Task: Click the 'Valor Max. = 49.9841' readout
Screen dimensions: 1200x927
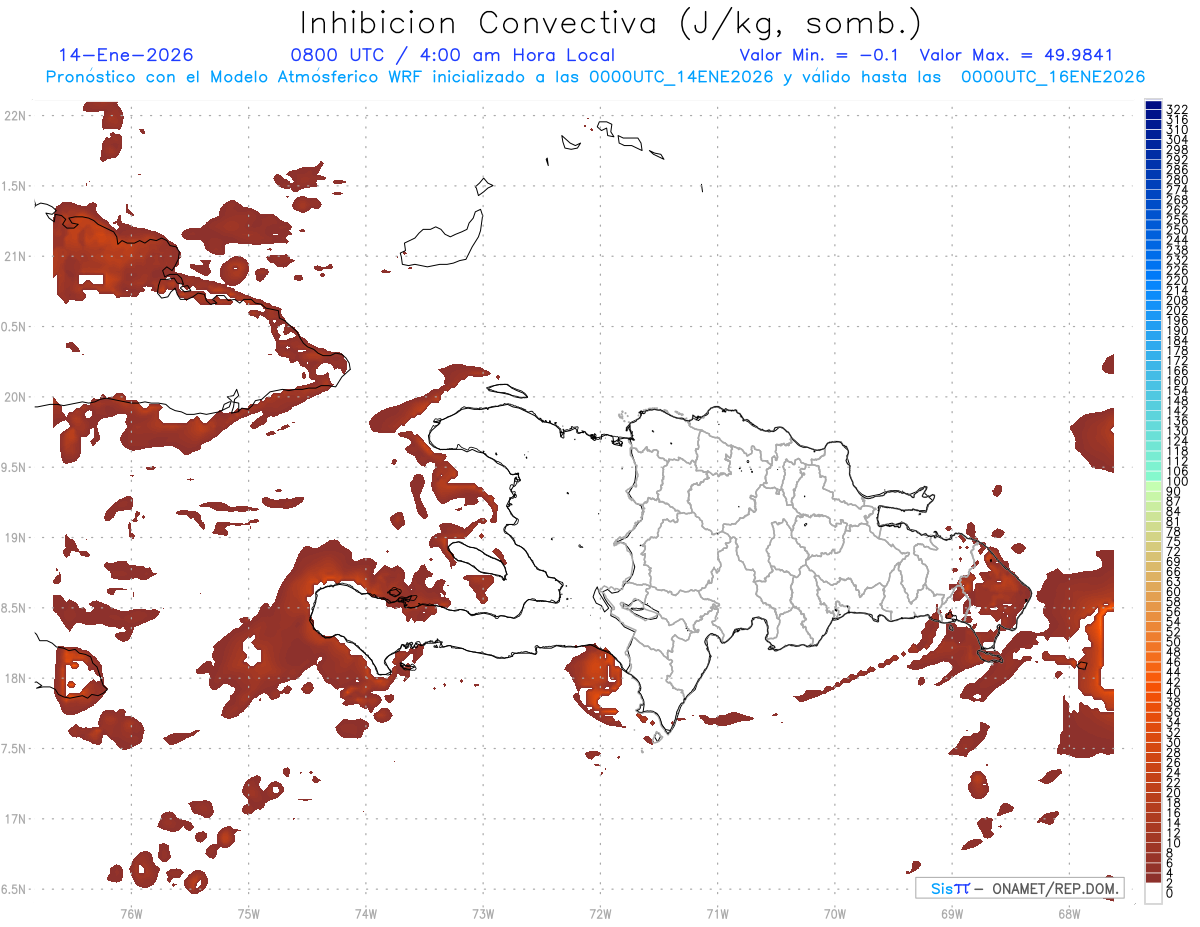Action: coord(1016,55)
